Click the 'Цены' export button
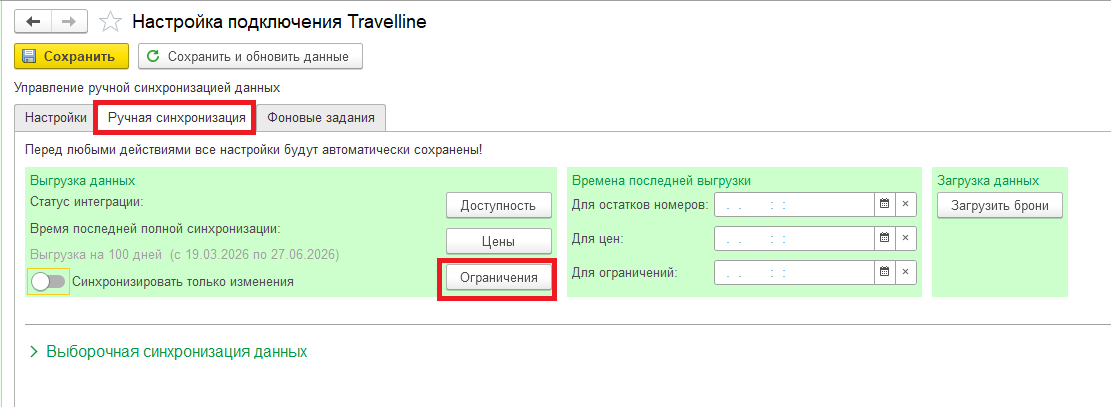1111x407 pixels. (498, 241)
